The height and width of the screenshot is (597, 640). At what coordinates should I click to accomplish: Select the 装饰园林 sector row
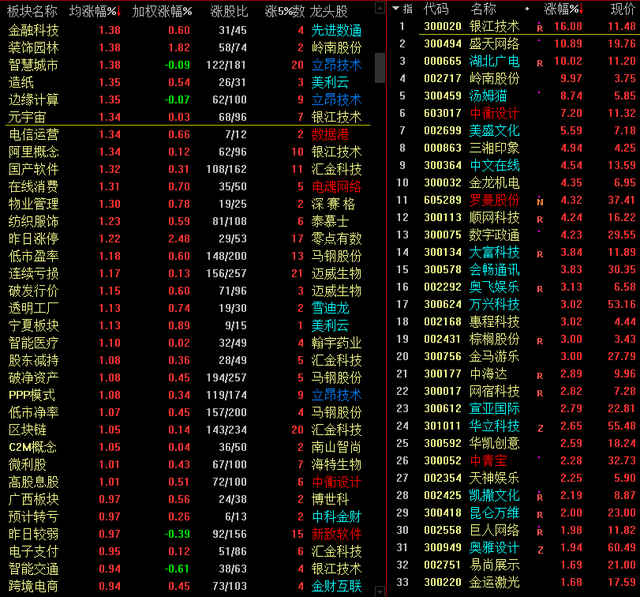tap(188, 48)
